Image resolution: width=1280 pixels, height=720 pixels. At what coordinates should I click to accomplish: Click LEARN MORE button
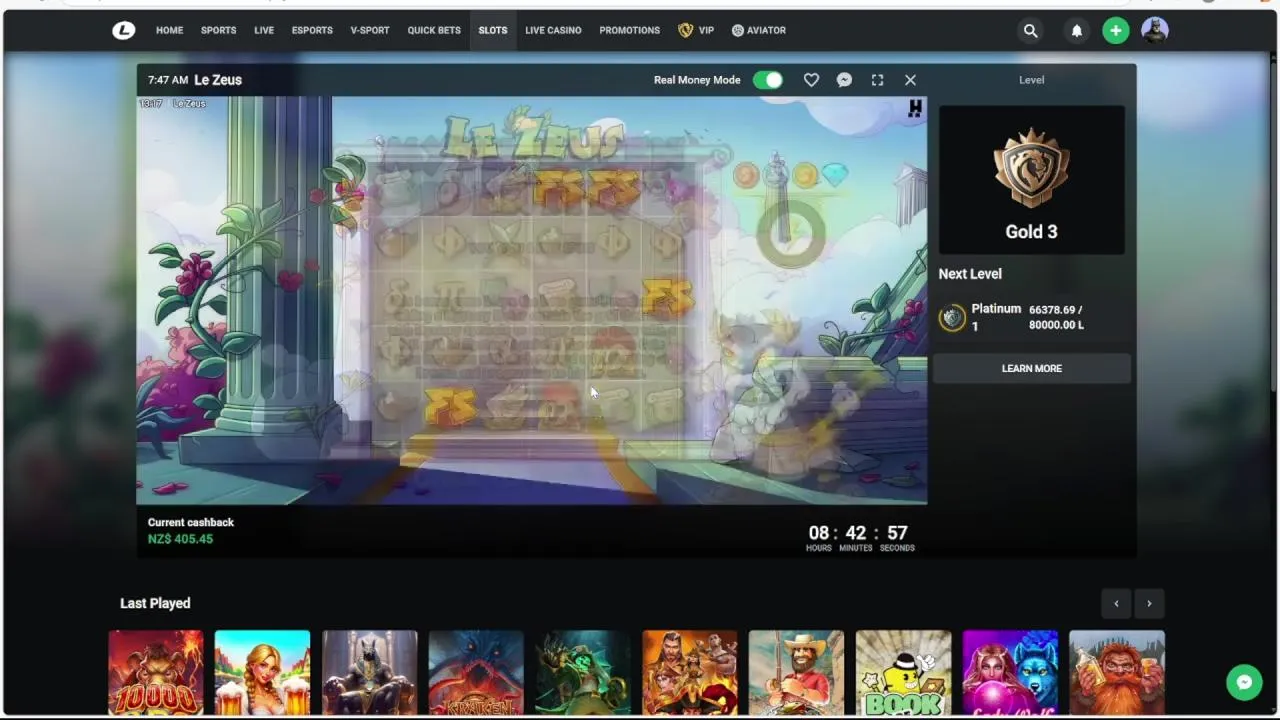tap(1032, 369)
